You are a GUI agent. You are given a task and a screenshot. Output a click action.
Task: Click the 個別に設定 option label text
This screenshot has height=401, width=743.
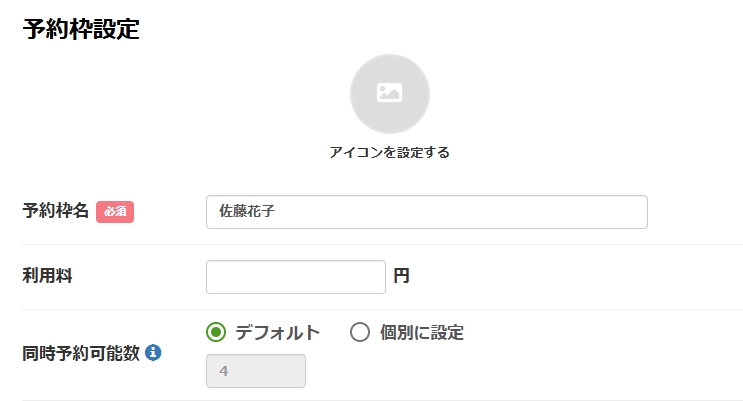pos(422,333)
